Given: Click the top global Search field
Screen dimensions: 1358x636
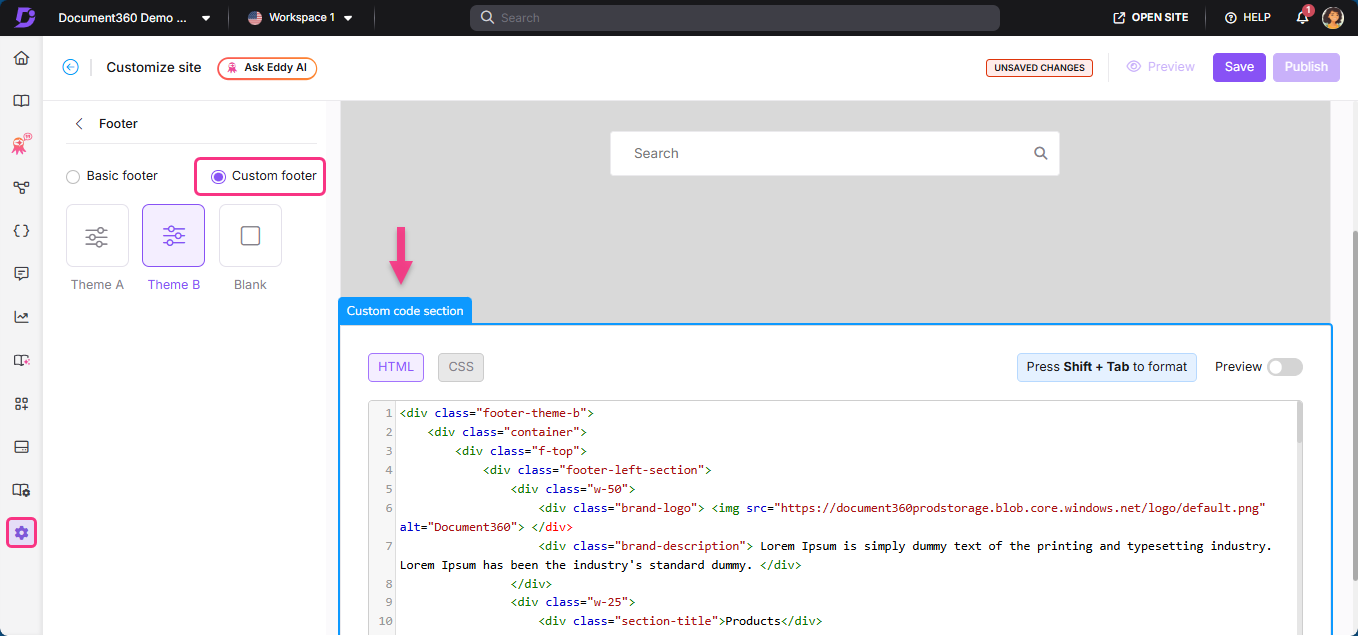Looking at the screenshot, I should [x=735, y=18].
